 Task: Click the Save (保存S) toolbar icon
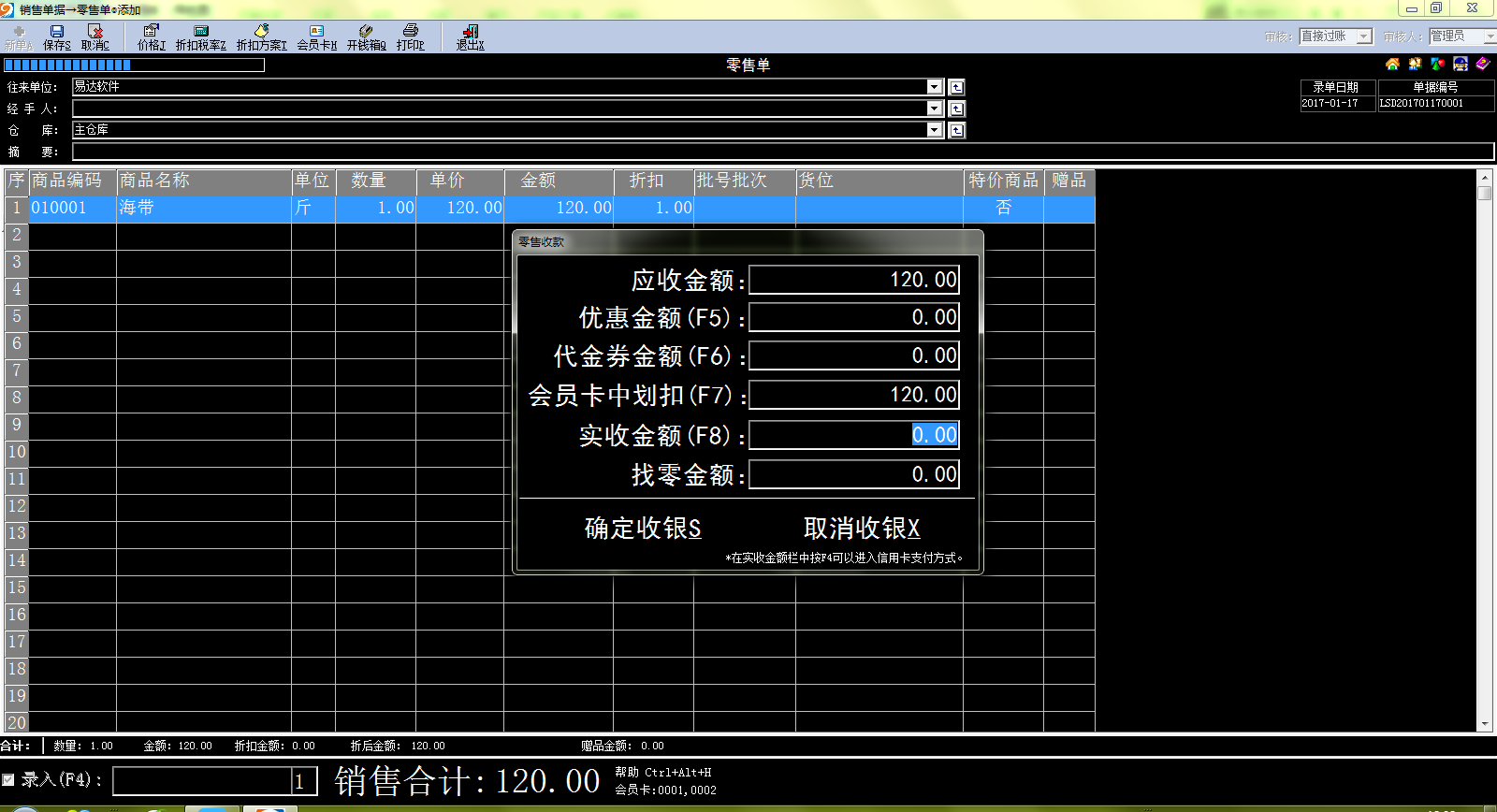click(56, 36)
